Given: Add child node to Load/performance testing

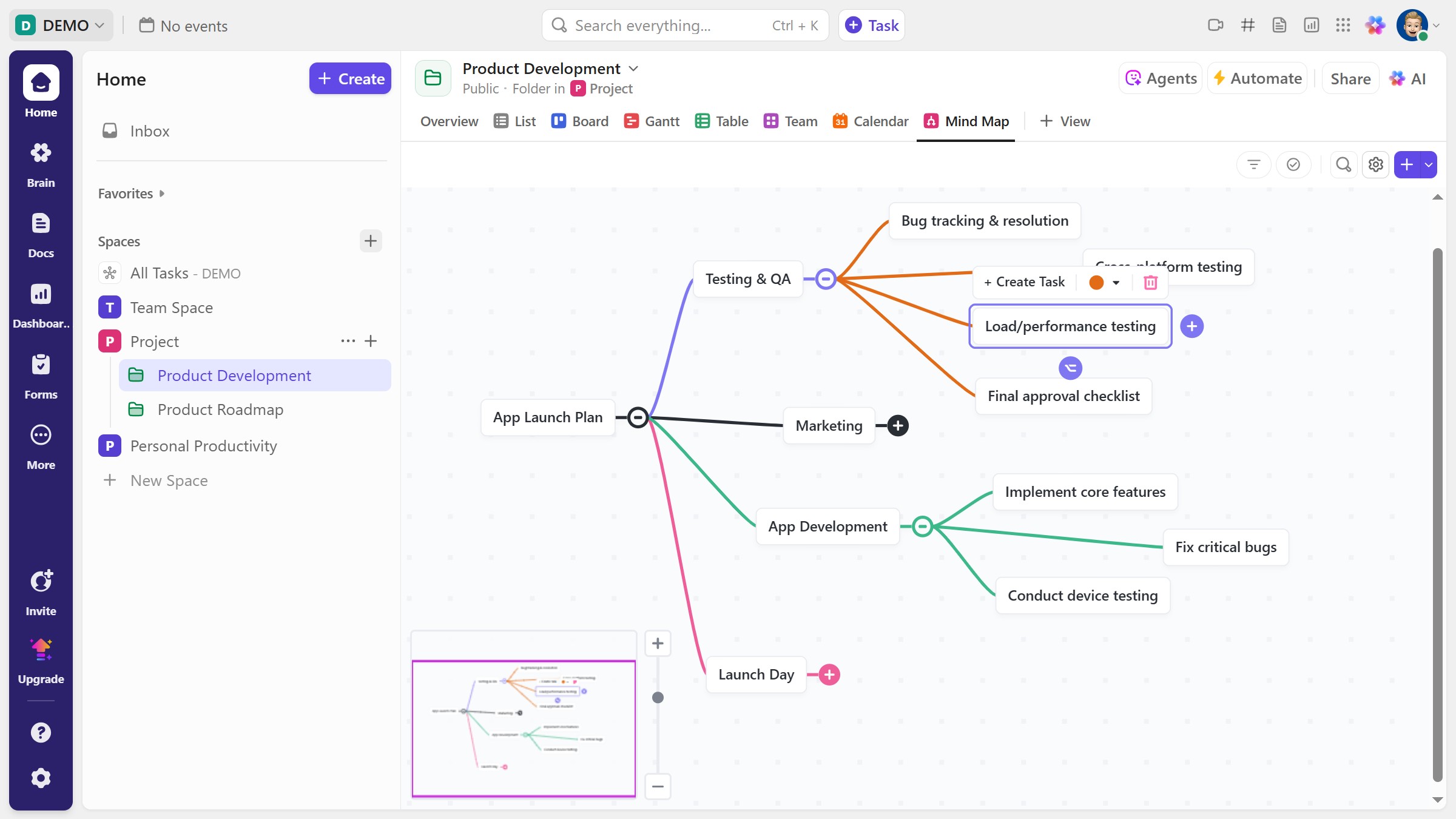Looking at the screenshot, I should pyautogui.click(x=1191, y=326).
